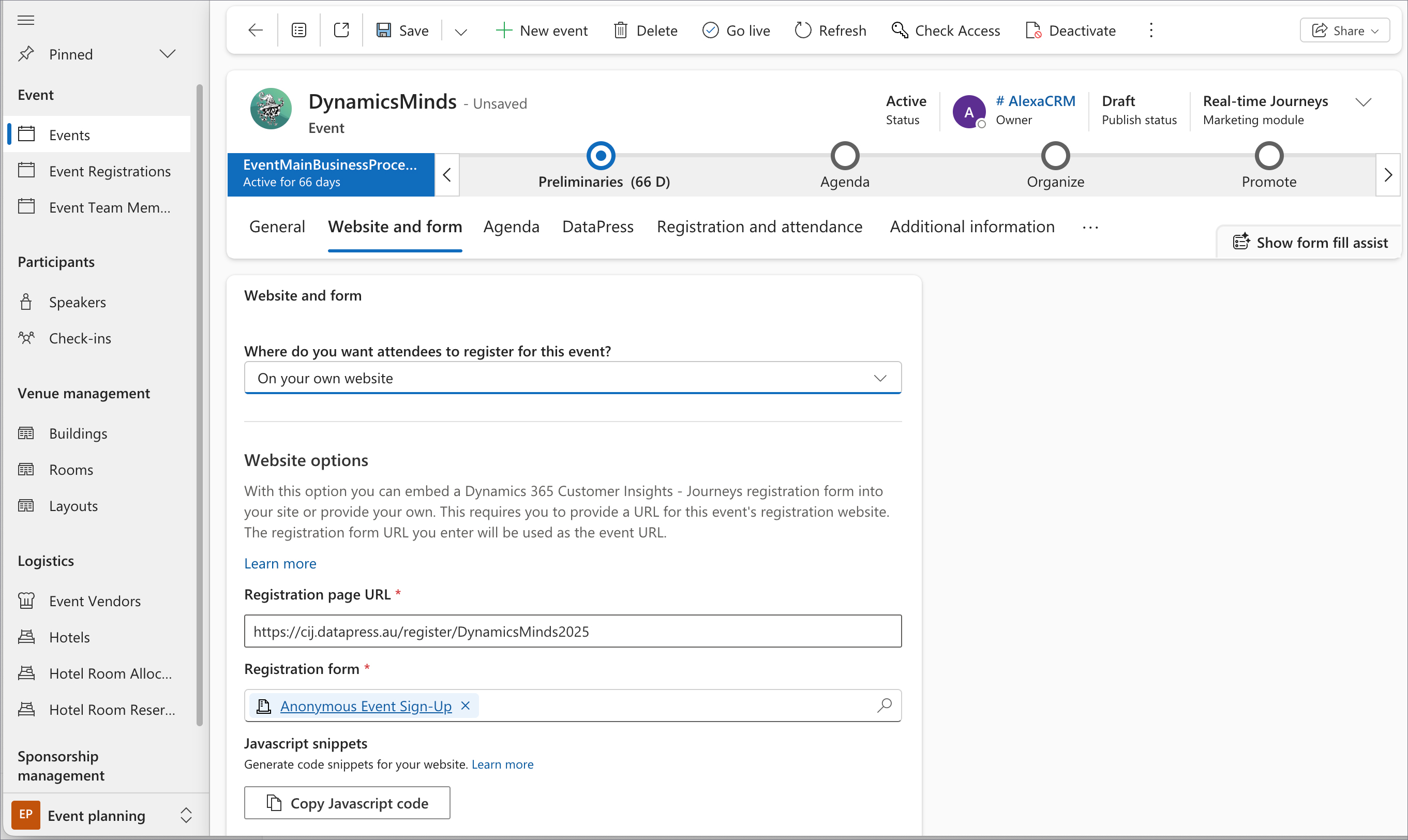Image resolution: width=1408 pixels, height=840 pixels.
Task: Open Buildings in sidebar
Action: [x=98, y=433]
